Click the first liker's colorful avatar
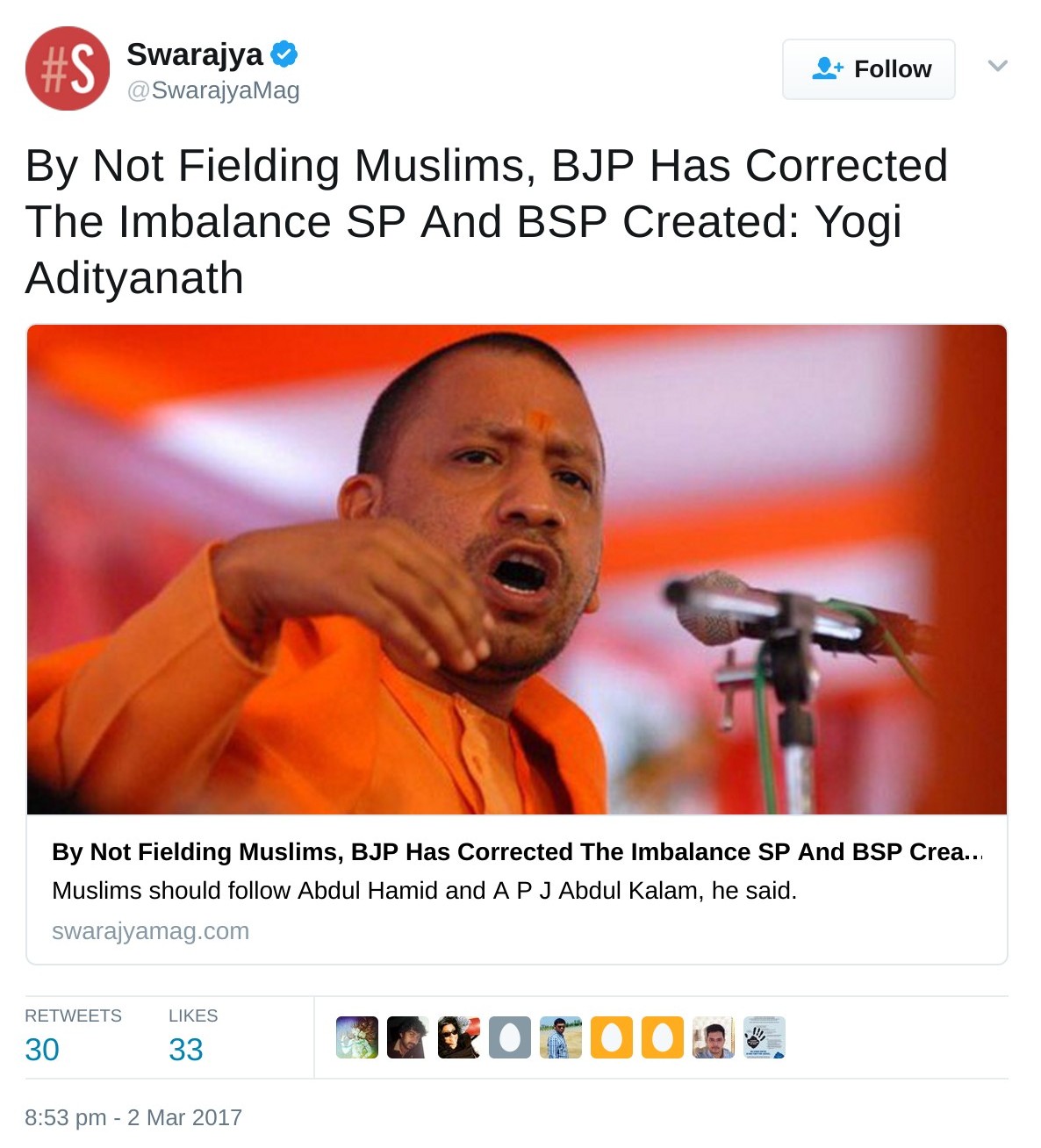1041x1148 pixels. tap(357, 1037)
